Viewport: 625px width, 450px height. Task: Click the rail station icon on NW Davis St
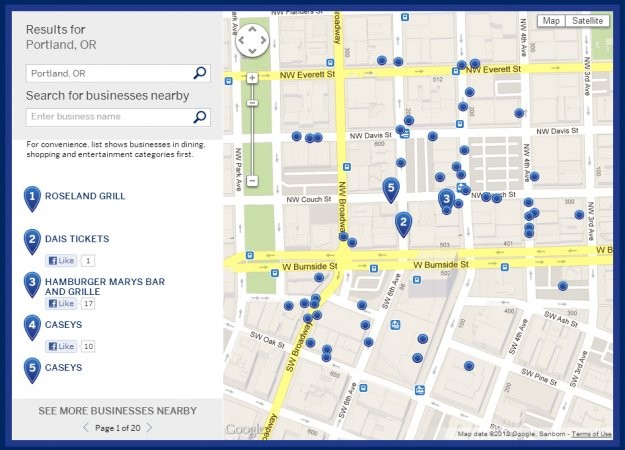405,134
